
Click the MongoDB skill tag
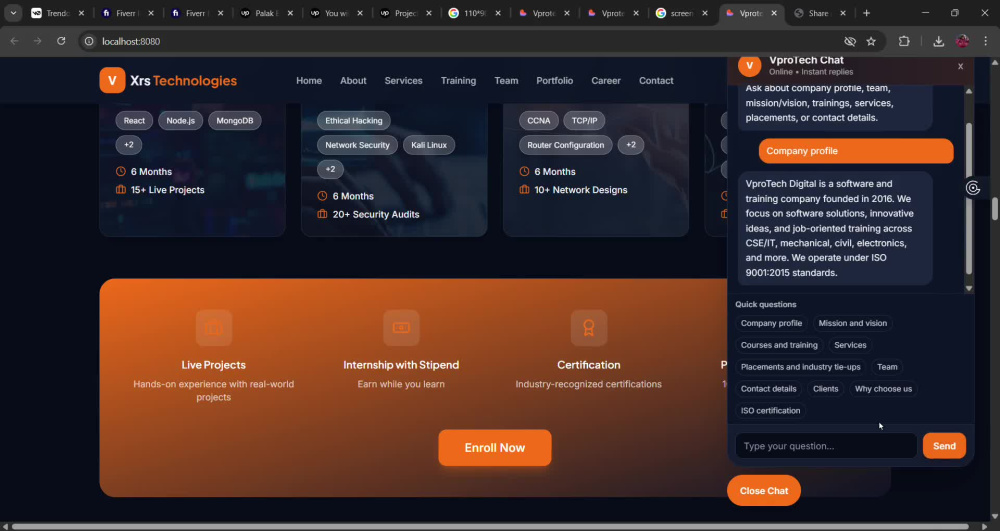click(x=235, y=120)
